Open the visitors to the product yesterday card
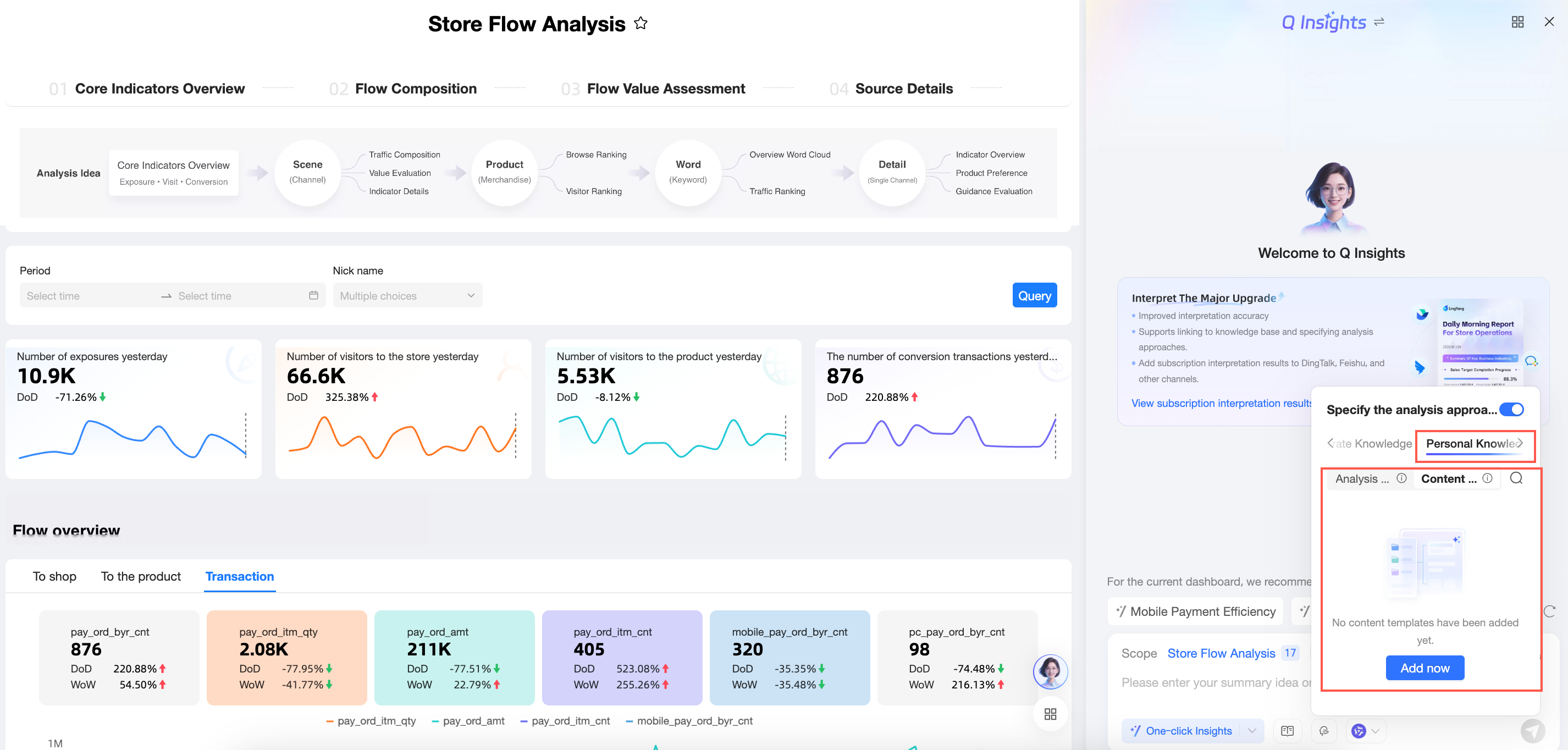Image resolution: width=1568 pixels, height=750 pixels. point(673,409)
